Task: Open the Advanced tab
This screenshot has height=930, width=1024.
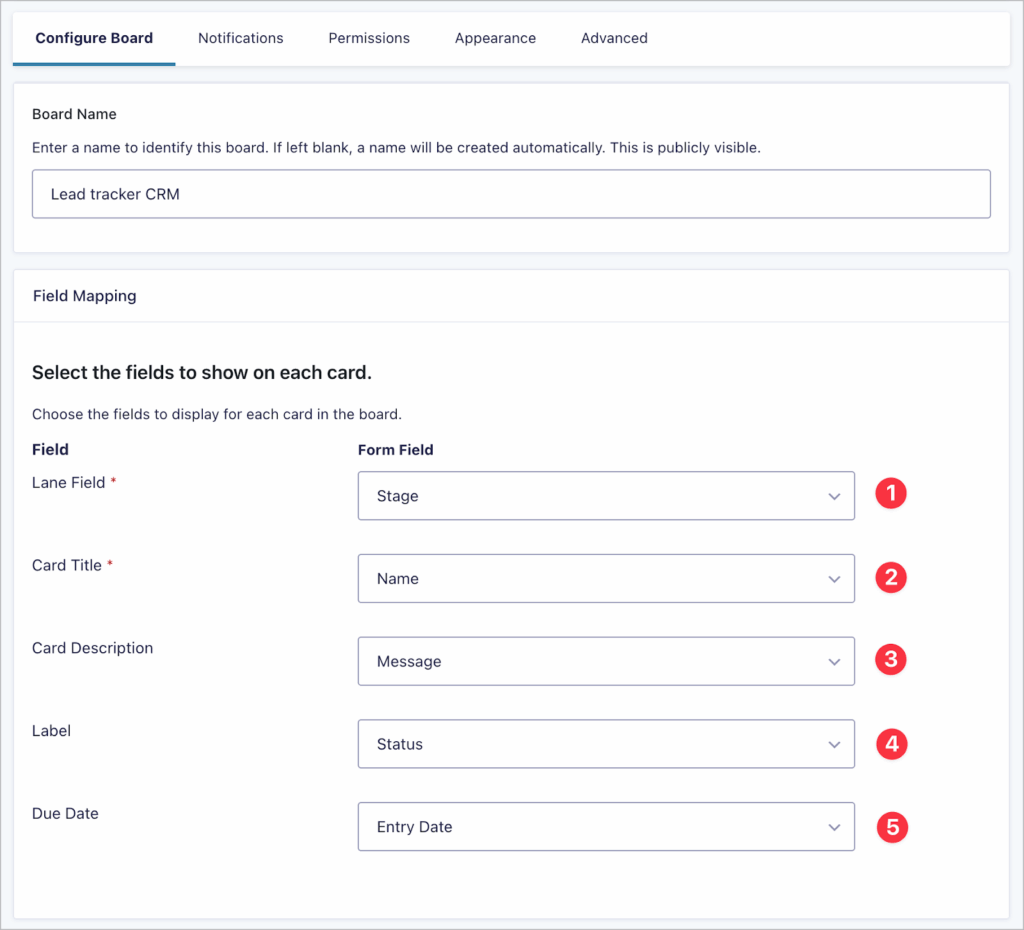Action: tap(614, 38)
